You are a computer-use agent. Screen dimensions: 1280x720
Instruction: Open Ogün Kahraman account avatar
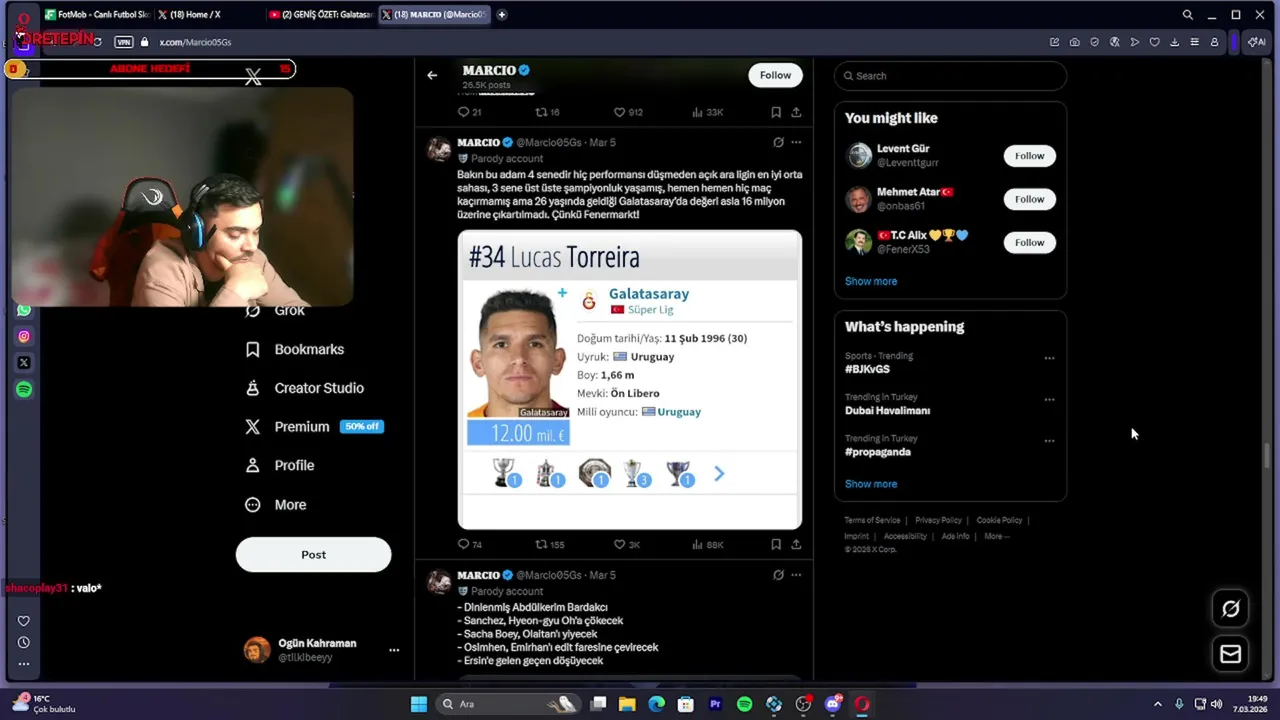[257, 650]
